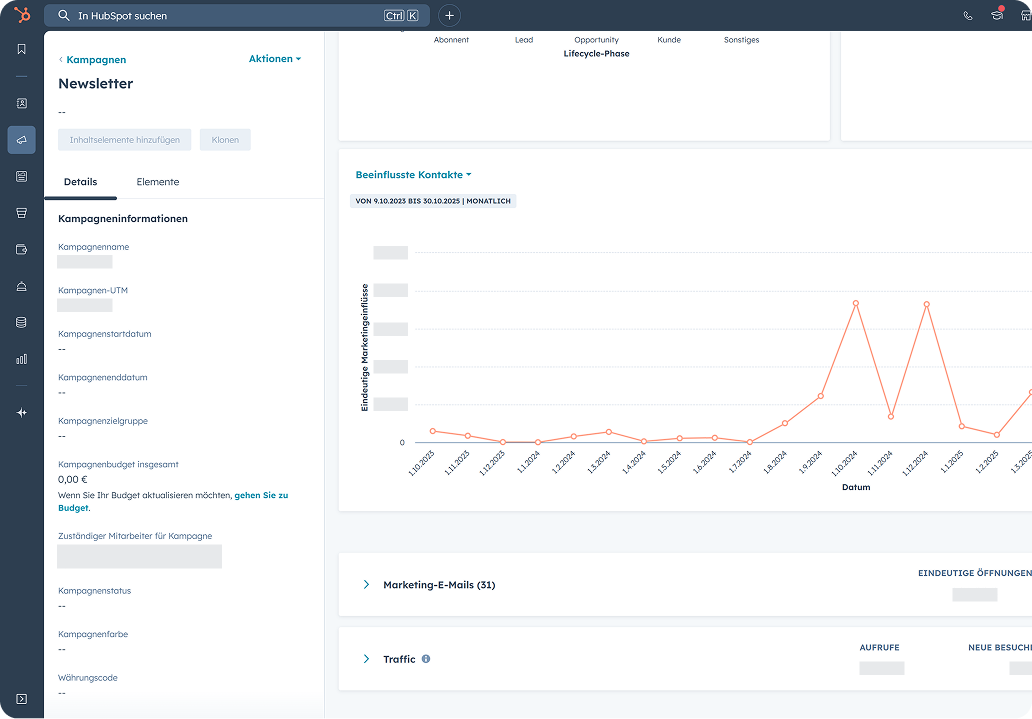Image resolution: width=1032 pixels, height=719 pixels.
Task: Open the Beeinflusste Kontakte dropdown
Action: (413, 175)
